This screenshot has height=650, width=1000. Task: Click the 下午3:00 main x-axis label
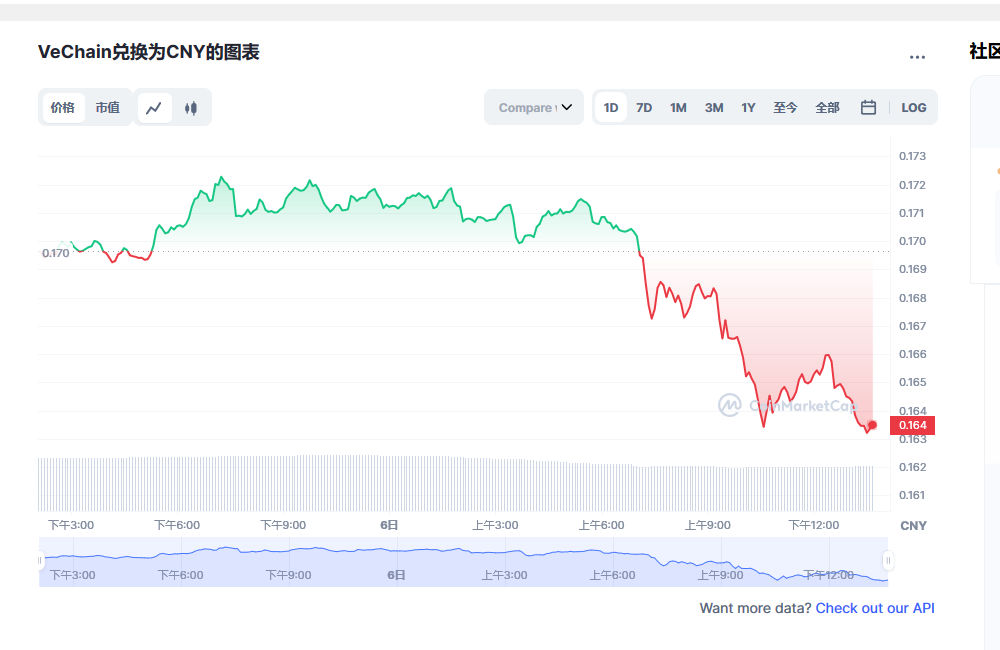click(x=71, y=525)
